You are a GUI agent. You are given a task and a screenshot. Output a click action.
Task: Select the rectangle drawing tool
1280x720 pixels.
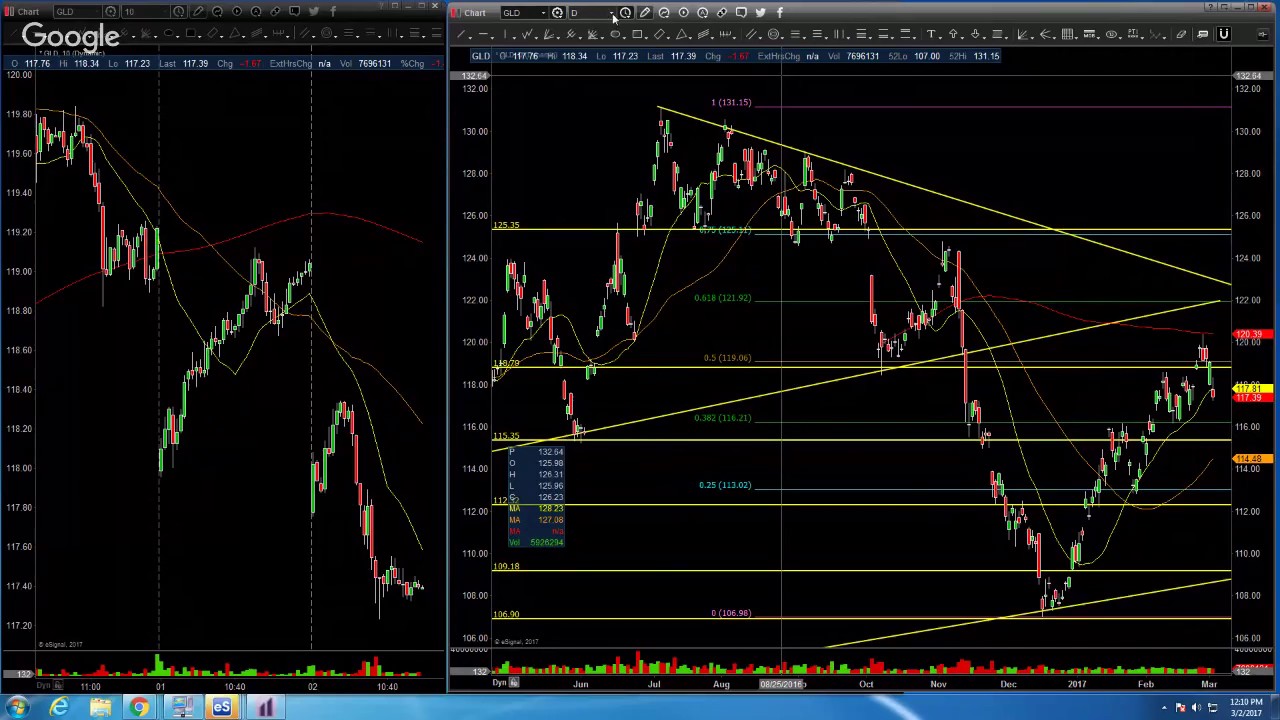click(637, 34)
